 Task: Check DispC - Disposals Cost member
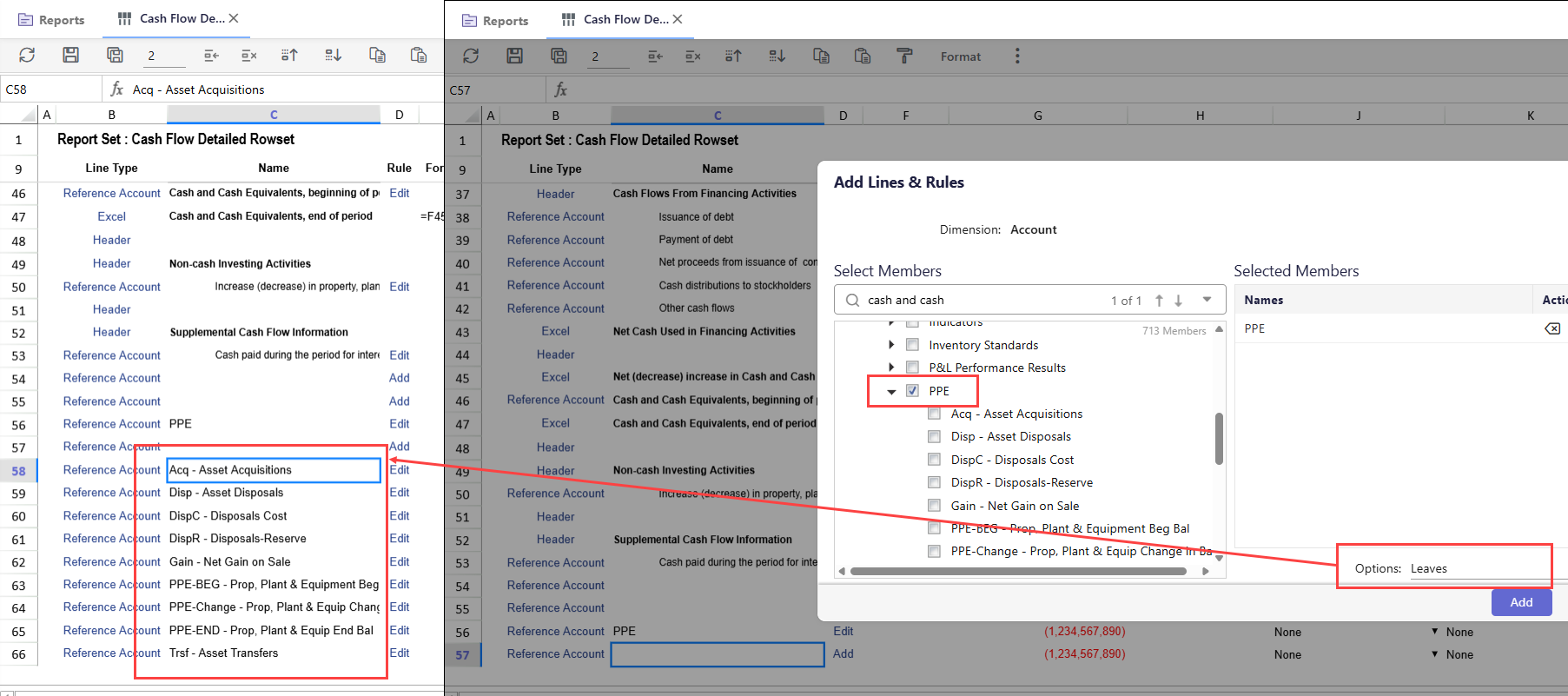click(934, 459)
